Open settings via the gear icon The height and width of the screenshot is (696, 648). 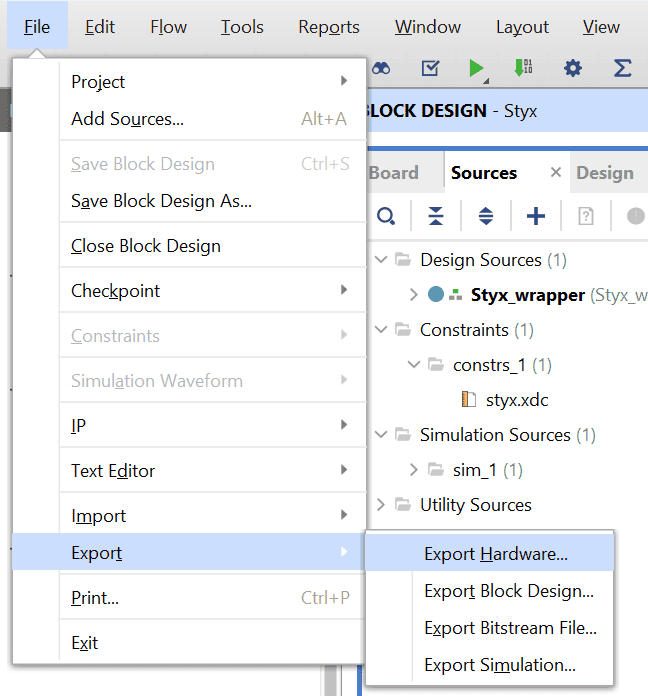click(573, 68)
